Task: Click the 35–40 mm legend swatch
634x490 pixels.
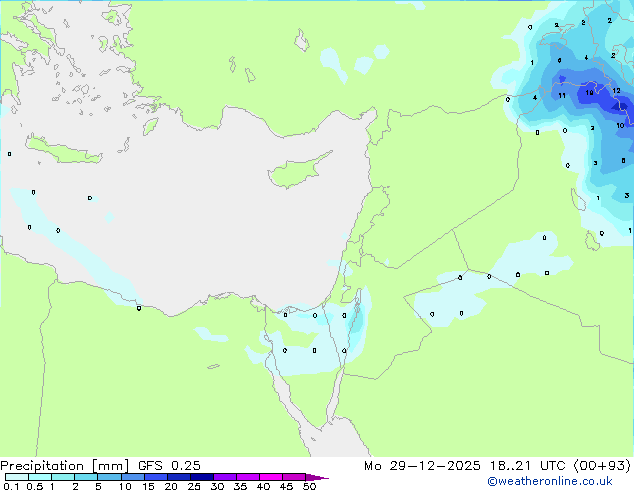Action: click(247, 477)
